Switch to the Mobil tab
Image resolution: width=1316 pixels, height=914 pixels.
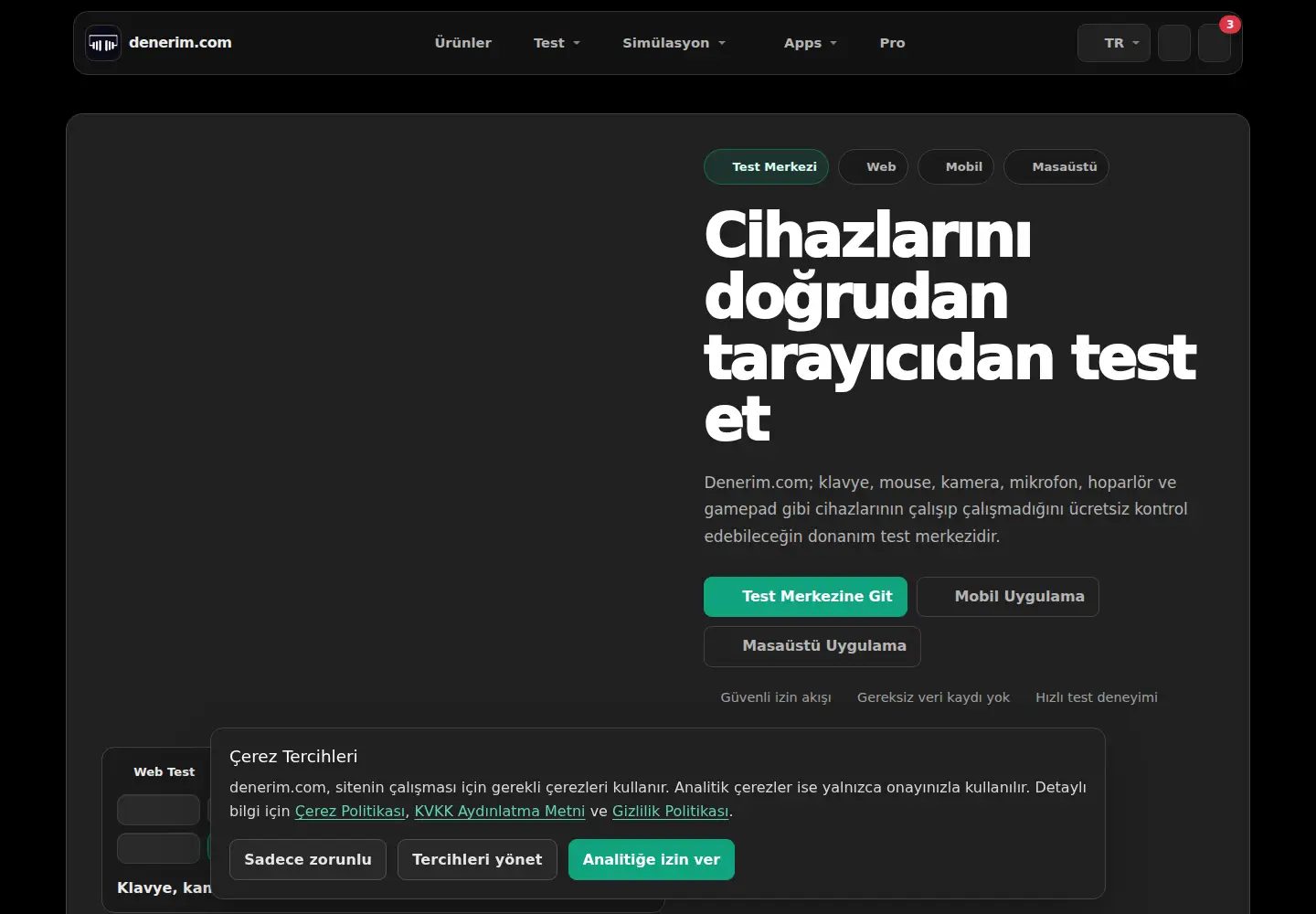(955, 166)
